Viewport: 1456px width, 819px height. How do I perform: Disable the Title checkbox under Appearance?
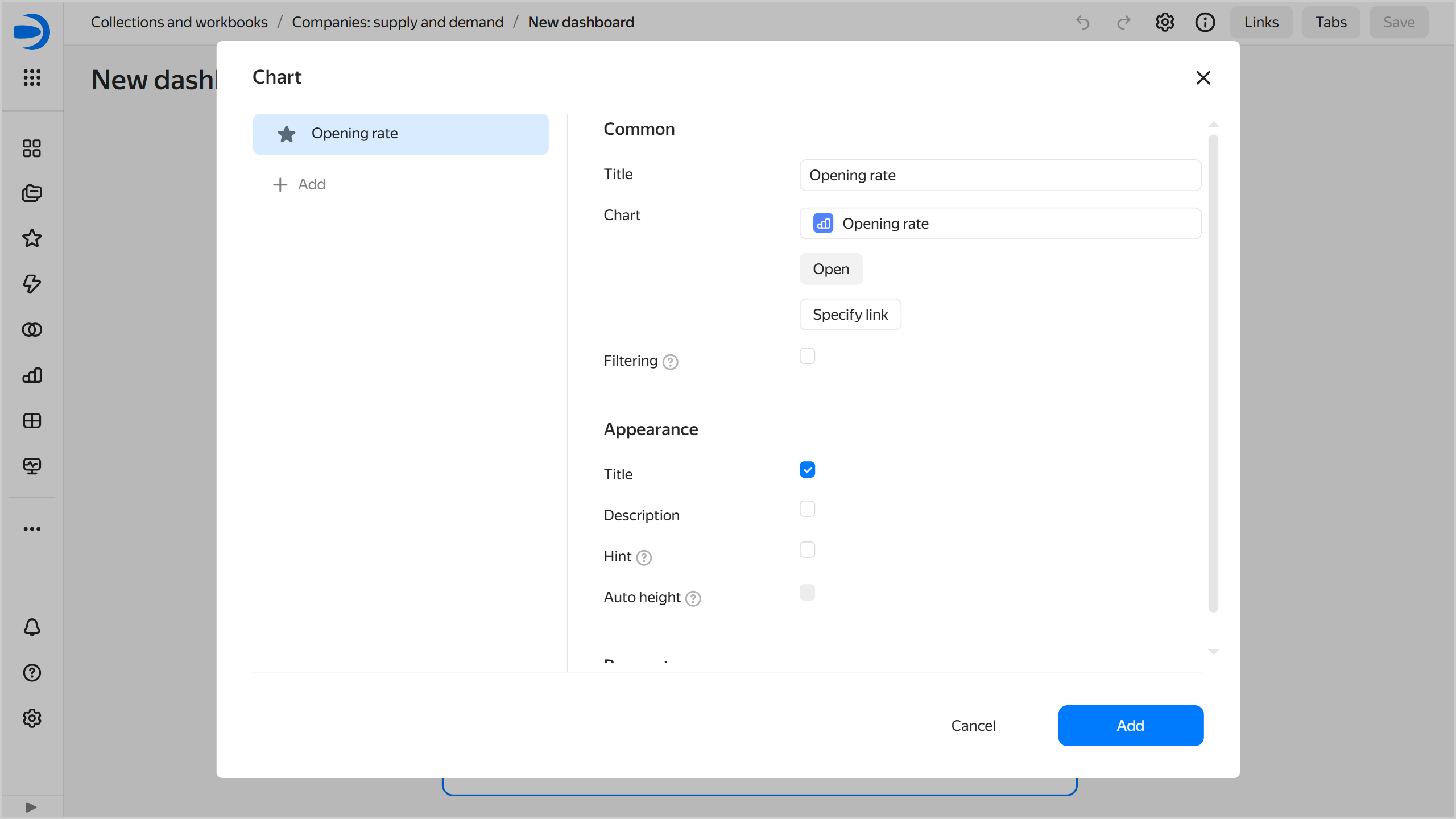tap(807, 469)
